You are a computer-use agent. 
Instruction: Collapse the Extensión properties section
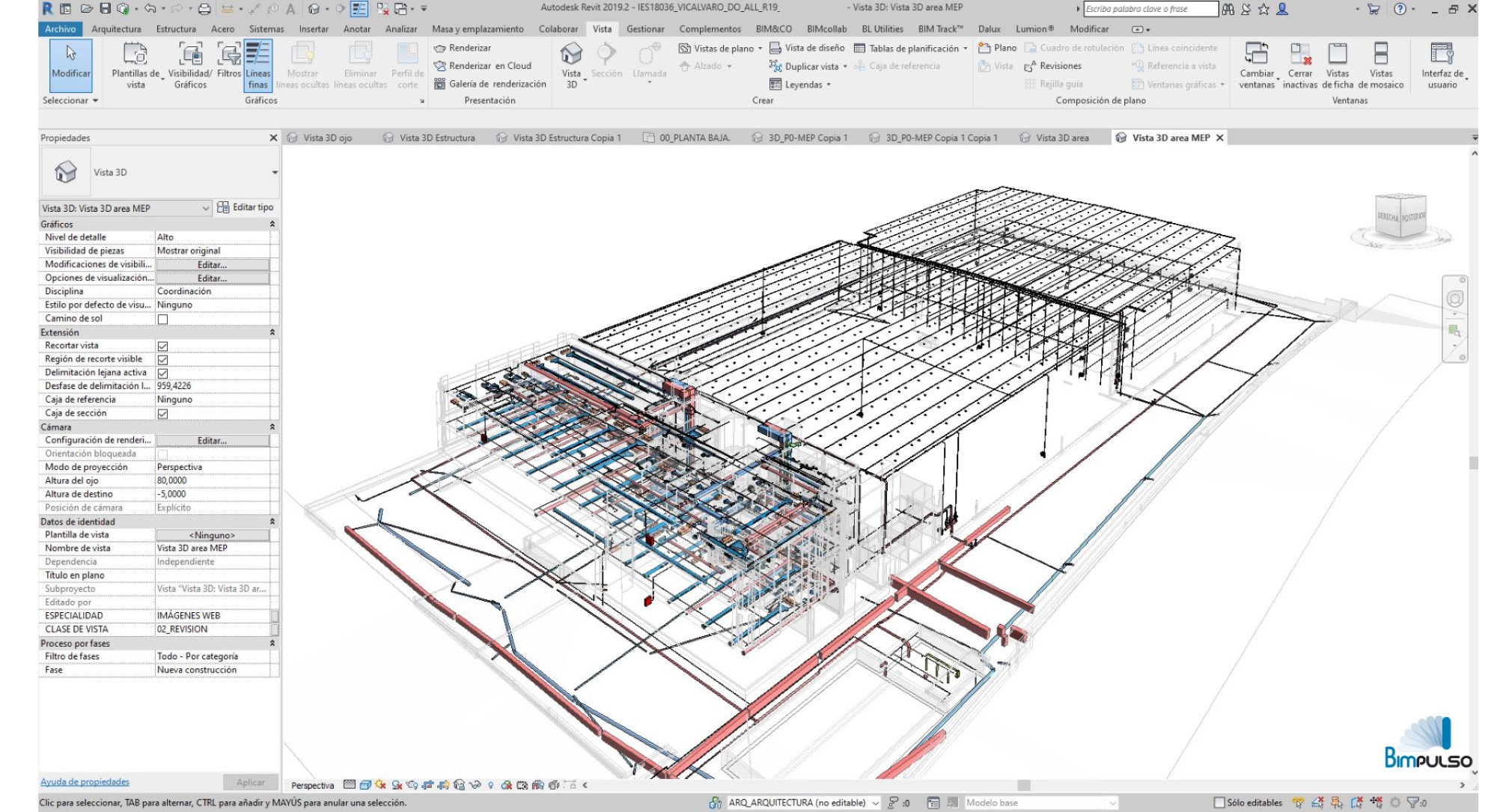pyautogui.click(x=272, y=332)
